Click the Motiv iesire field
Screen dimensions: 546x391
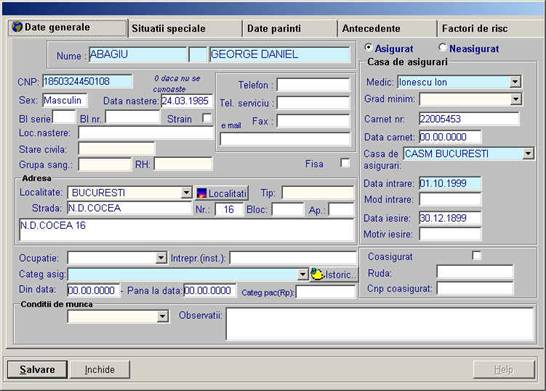pos(450,234)
